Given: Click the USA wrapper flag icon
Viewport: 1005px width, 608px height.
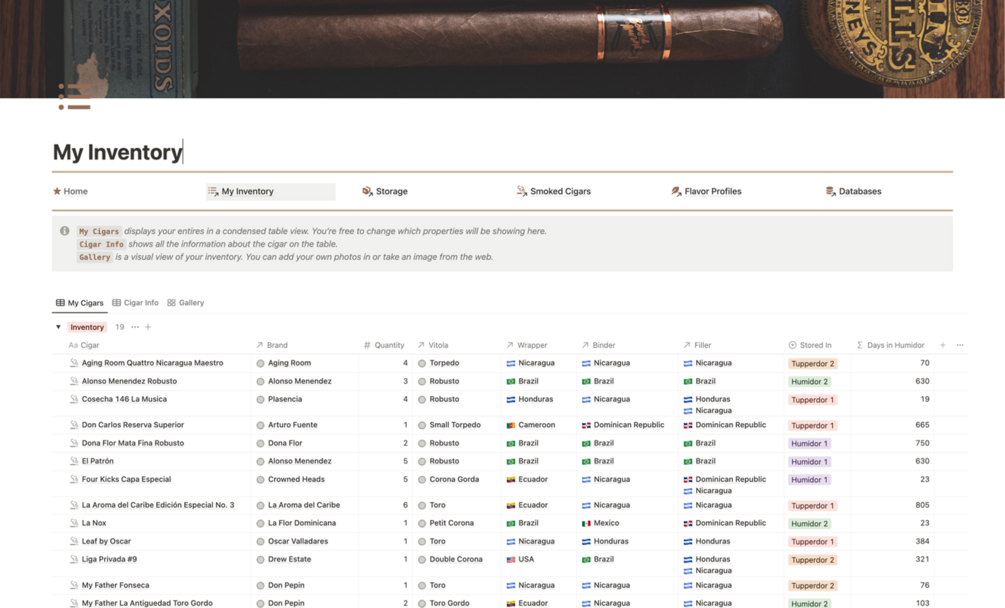Looking at the screenshot, I should coord(511,559).
